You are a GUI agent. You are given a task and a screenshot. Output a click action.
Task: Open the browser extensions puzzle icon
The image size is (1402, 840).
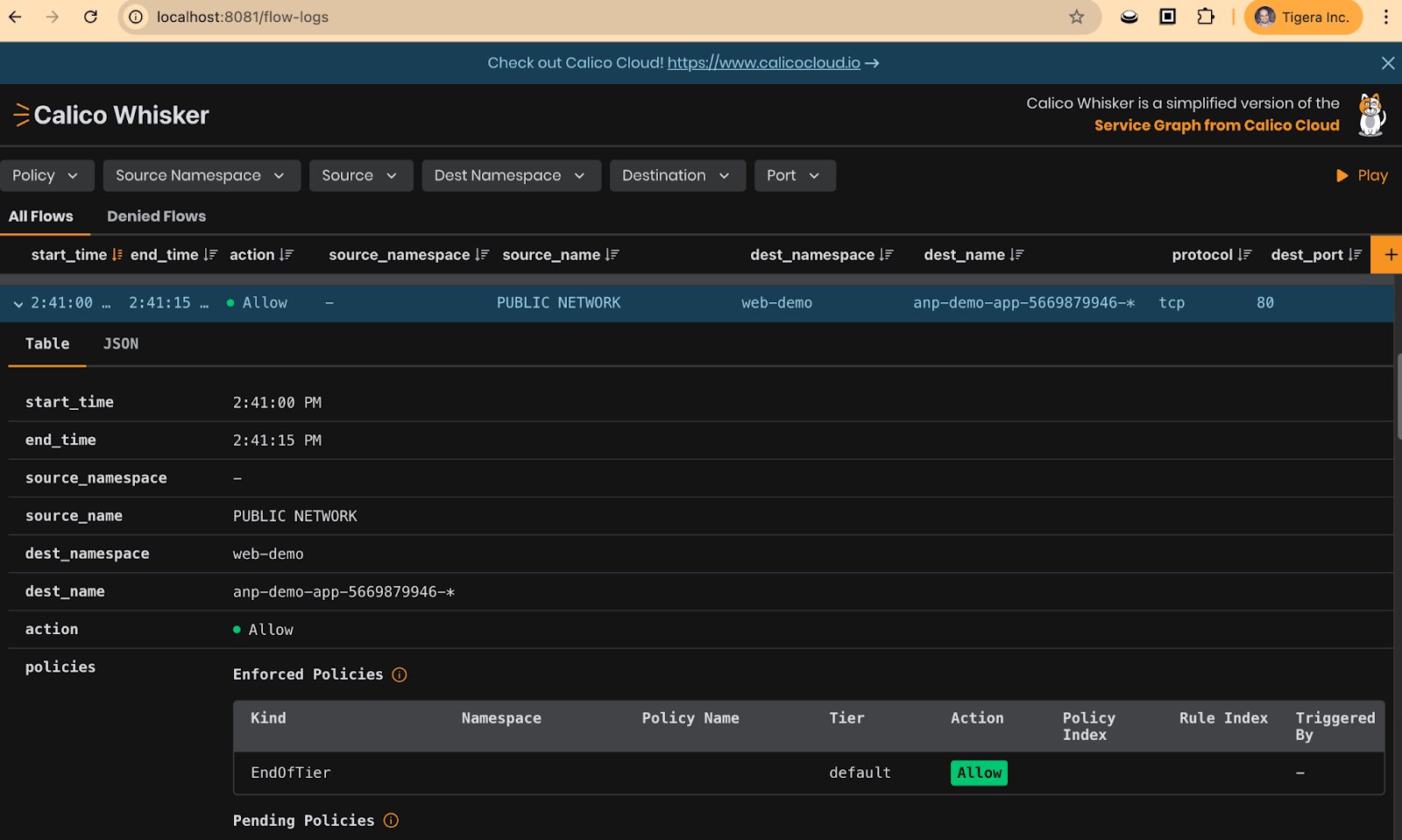(x=1206, y=17)
